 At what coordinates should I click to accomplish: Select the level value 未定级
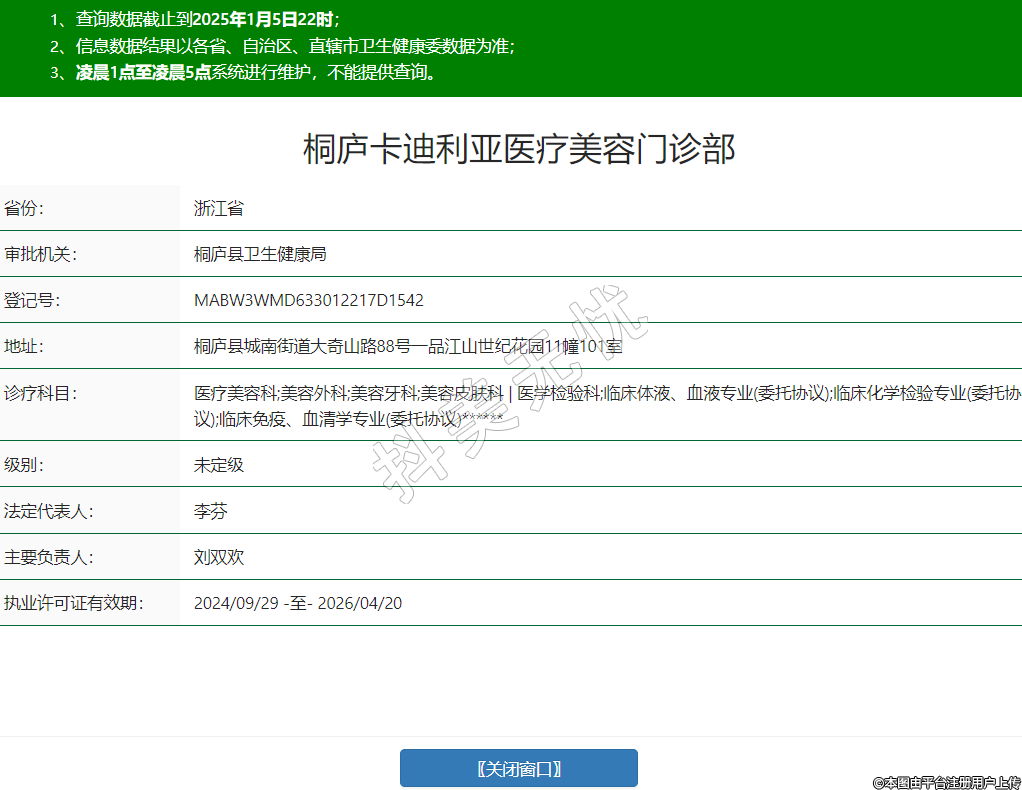(x=218, y=464)
